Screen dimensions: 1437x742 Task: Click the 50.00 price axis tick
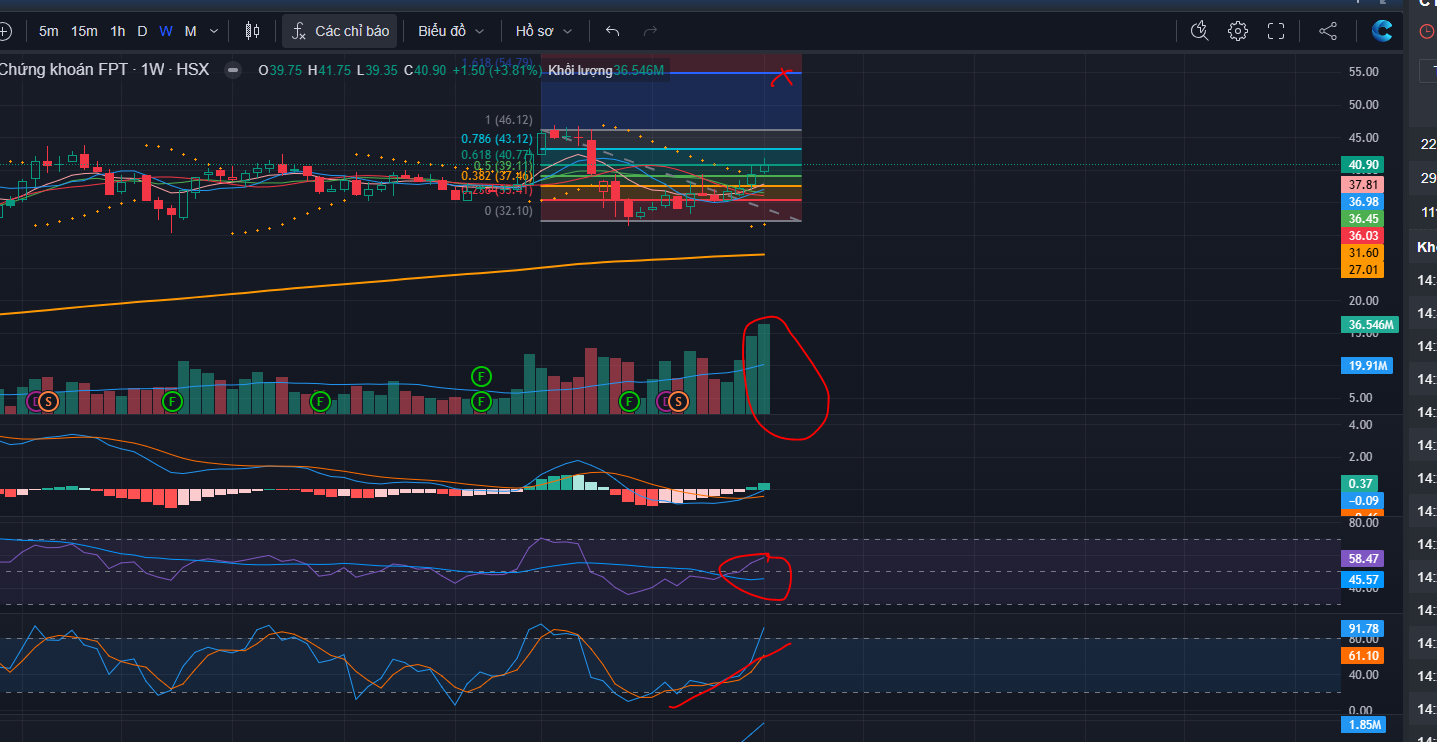pos(1364,105)
